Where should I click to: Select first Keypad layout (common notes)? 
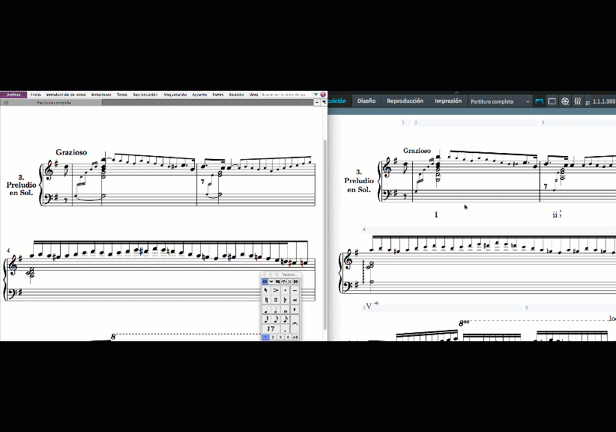[x=265, y=282]
